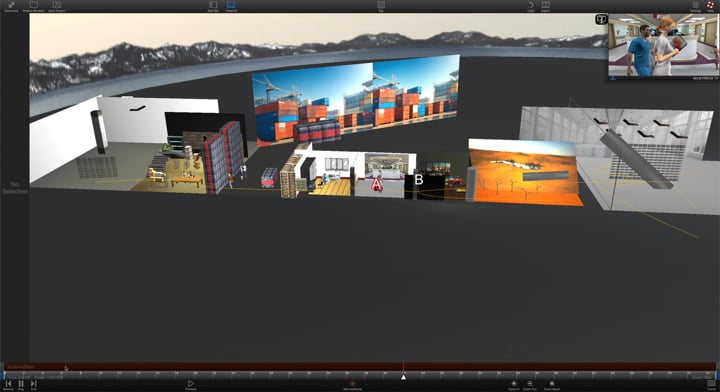720x392 pixels.
Task: Click the camera preview thumbnail
Action: pyautogui.click(x=663, y=45)
